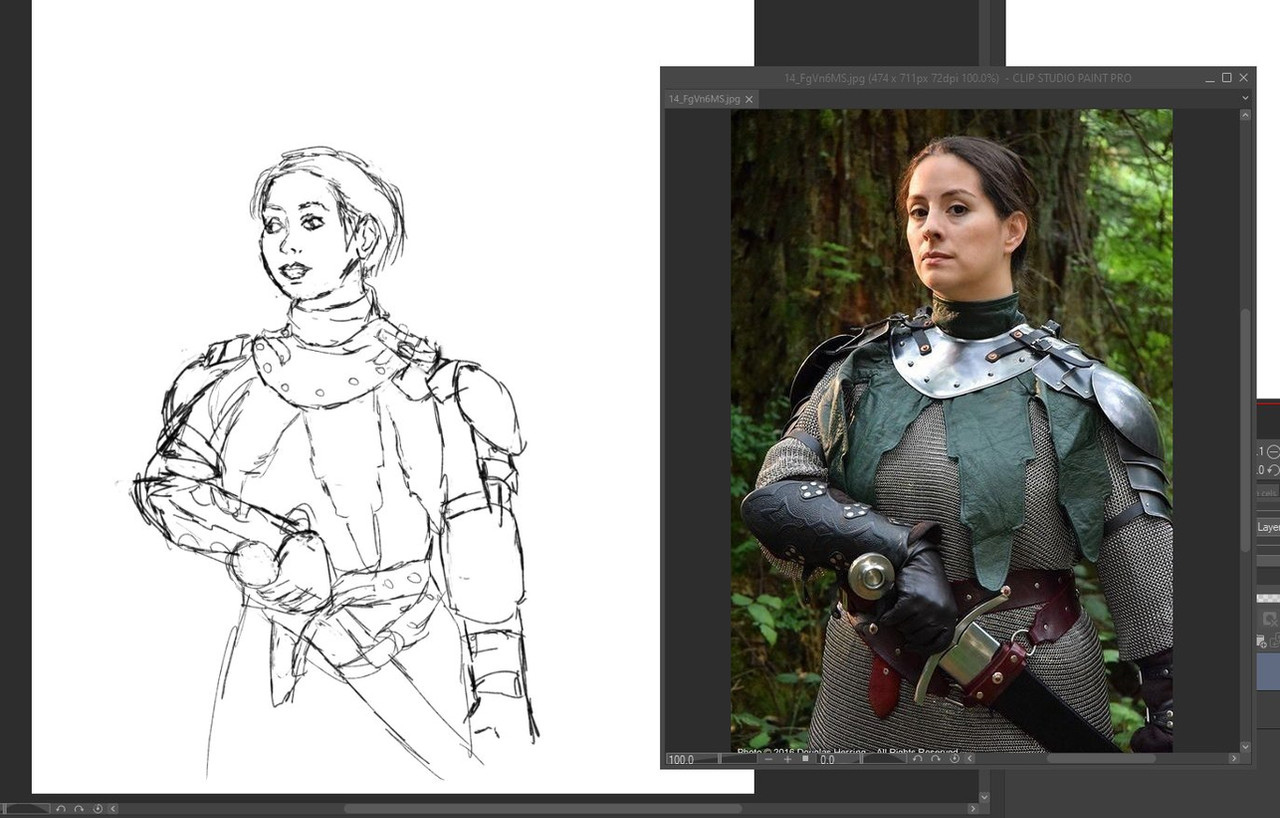Click right scroll arrow of sketch canvas
The height and width of the screenshot is (818, 1280).
click(973, 808)
